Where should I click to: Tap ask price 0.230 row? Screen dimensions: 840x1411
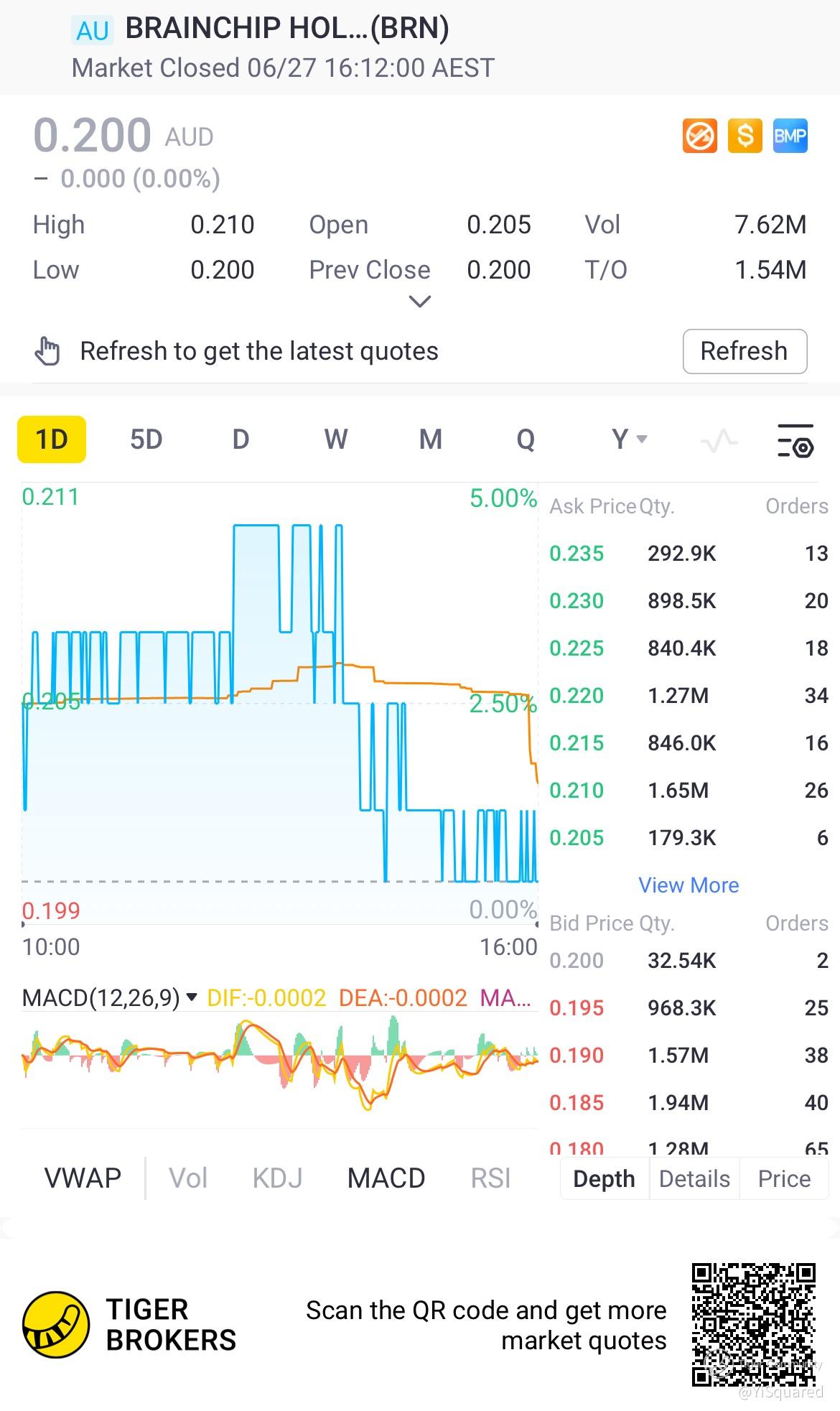[689, 600]
